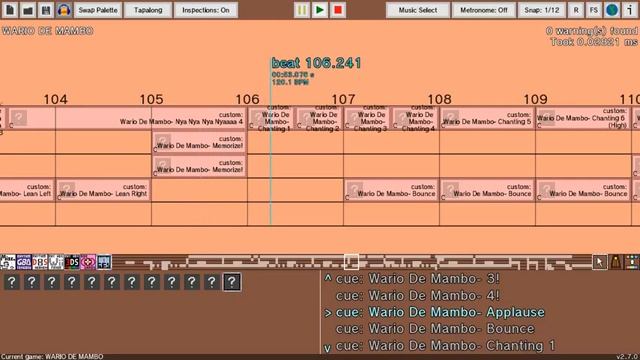The image size is (640, 360).
Task: Select cue Wario De Mambo- 3!
Action: pyautogui.click(x=418, y=279)
